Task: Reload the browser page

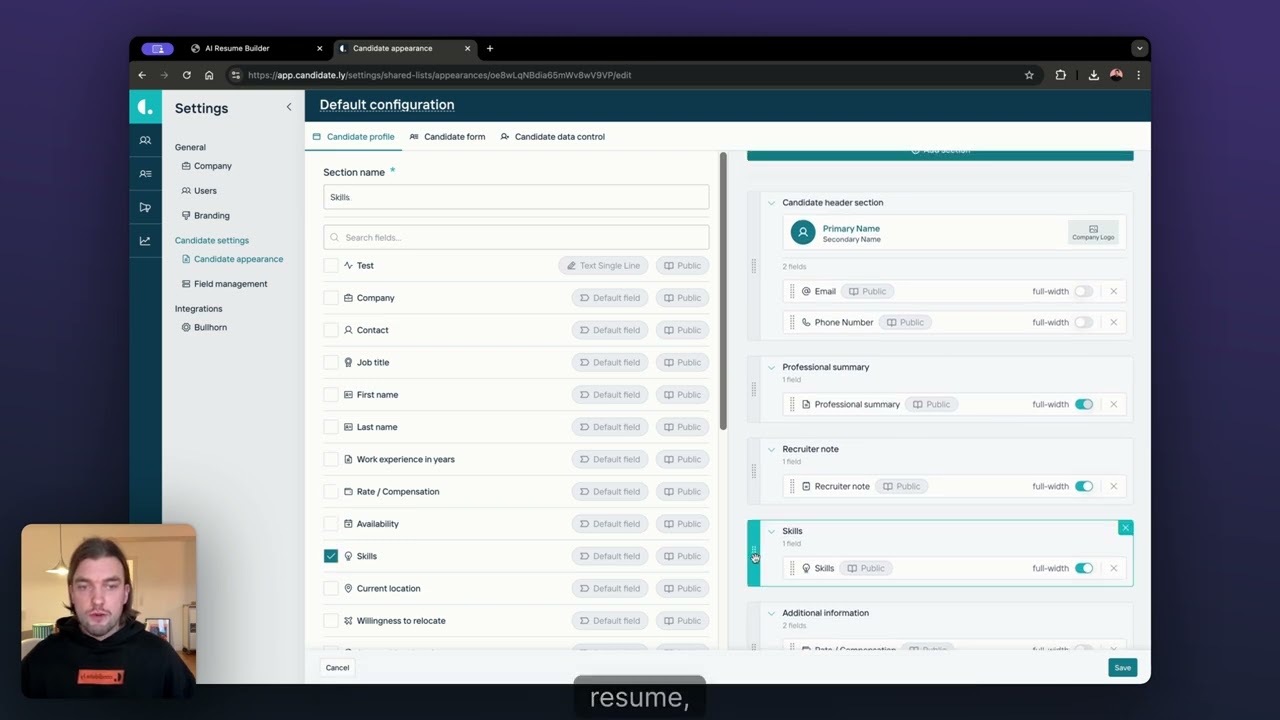Action: 186,75
